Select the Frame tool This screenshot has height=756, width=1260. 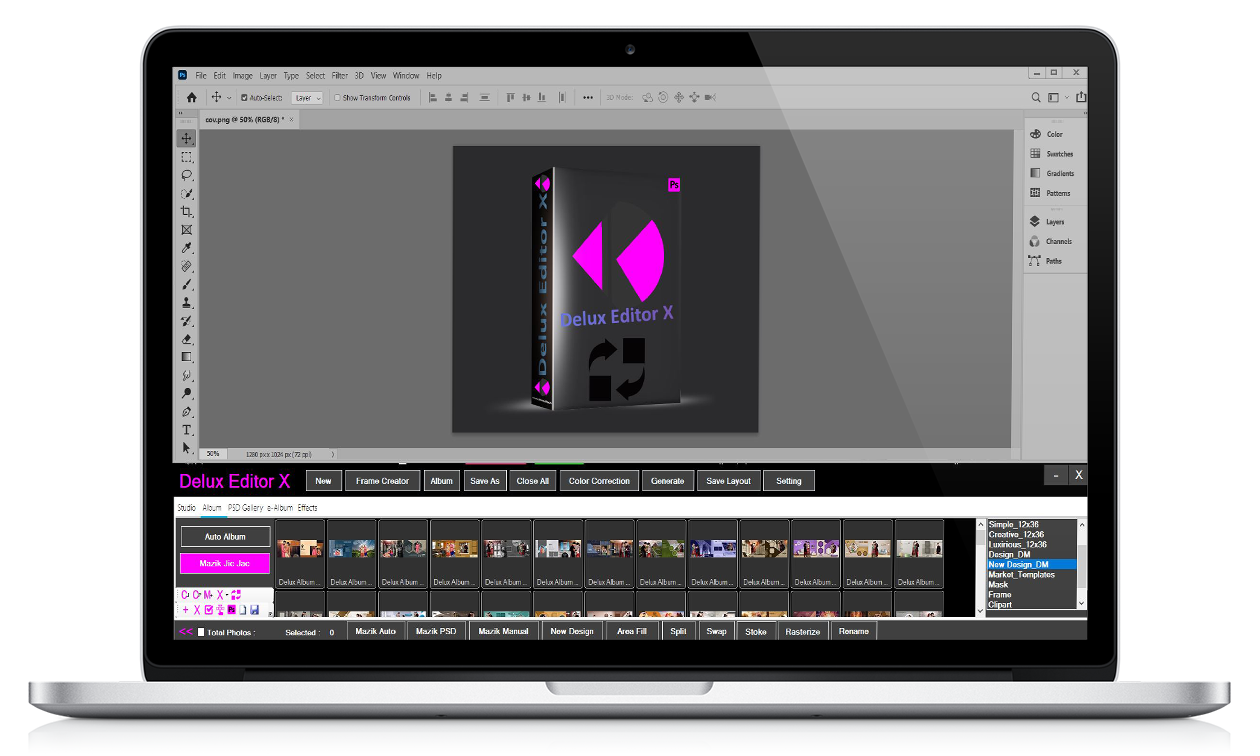click(187, 230)
